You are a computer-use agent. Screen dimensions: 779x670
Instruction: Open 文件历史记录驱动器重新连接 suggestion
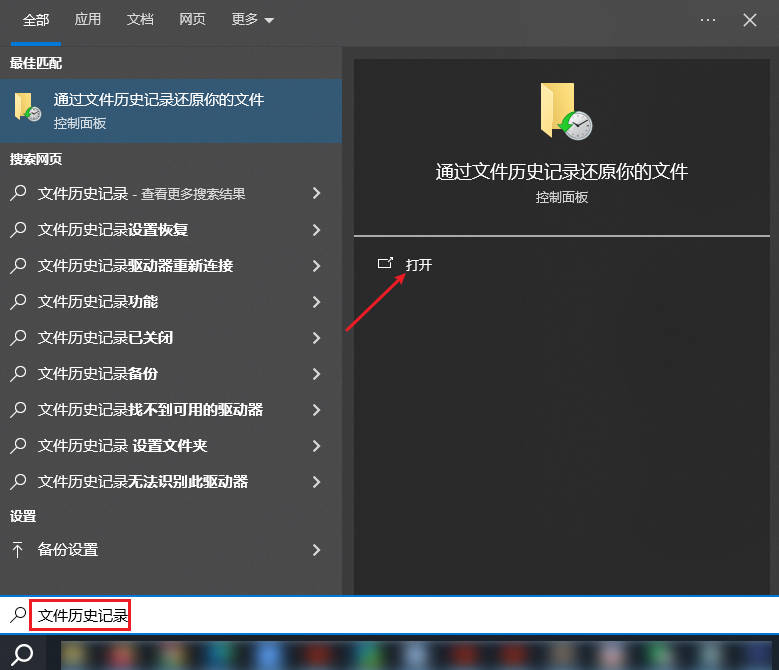coord(135,265)
